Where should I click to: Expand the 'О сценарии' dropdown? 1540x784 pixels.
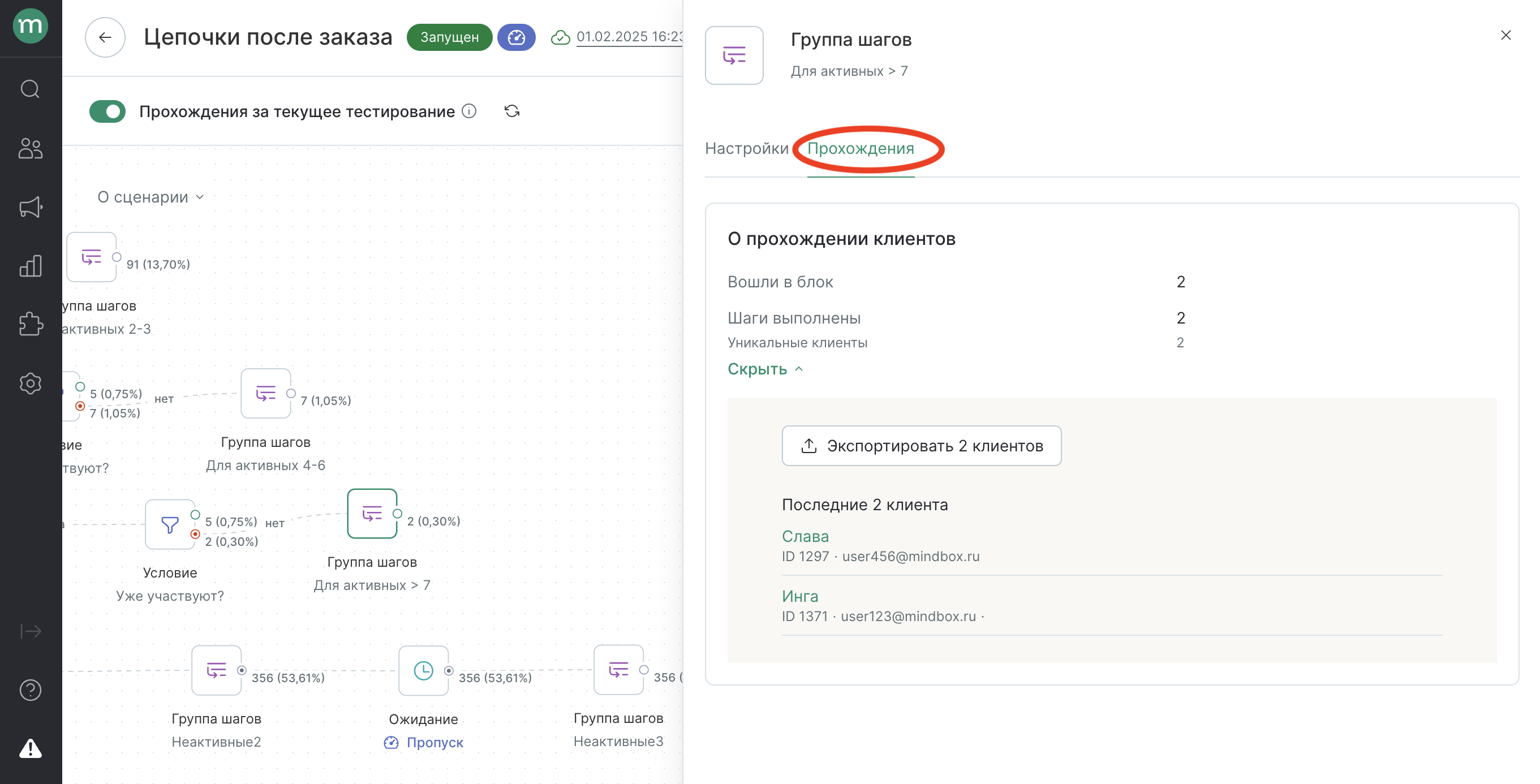click(150, 197)
